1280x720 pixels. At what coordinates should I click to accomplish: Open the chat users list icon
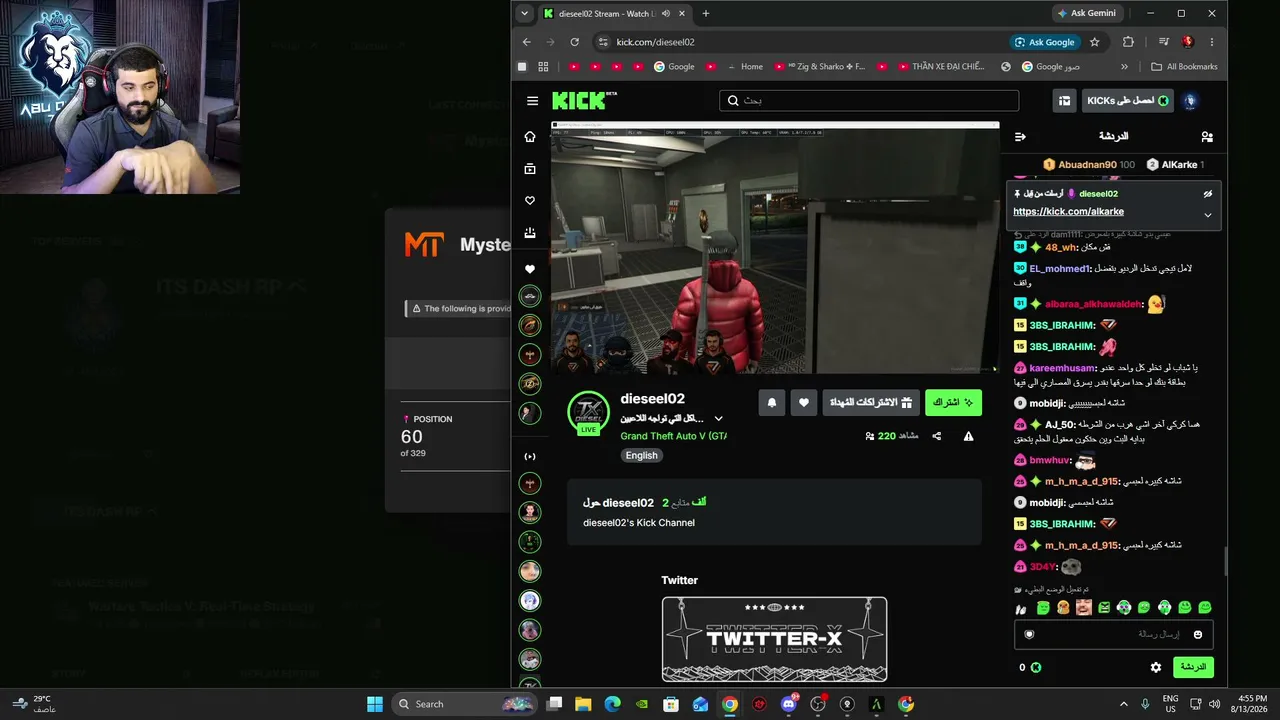coord(1207,137)
